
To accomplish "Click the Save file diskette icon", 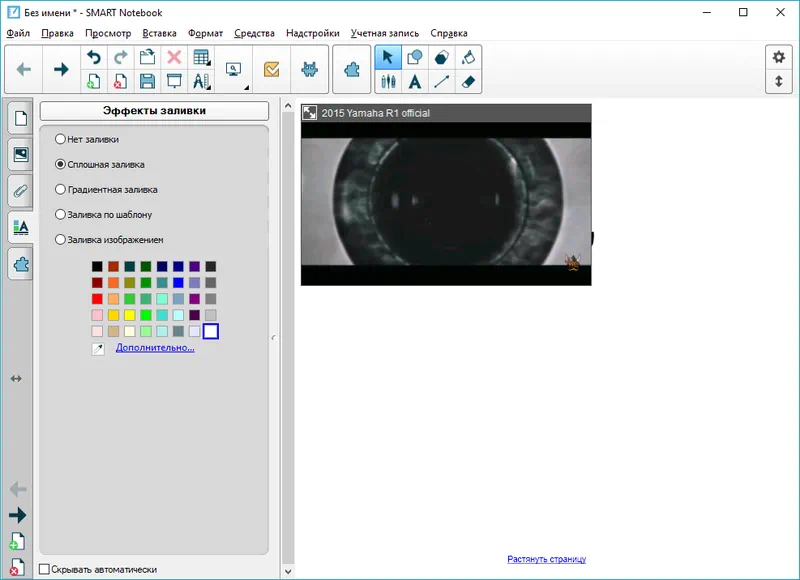I will pos(147,81).
